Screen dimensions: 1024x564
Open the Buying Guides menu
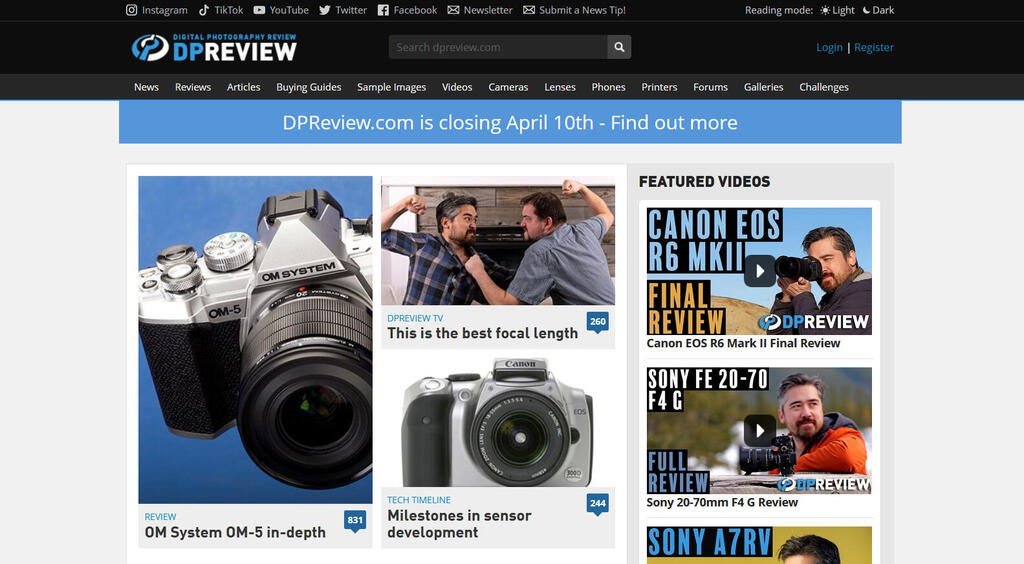pyautogui.click(x=309, y=87)
